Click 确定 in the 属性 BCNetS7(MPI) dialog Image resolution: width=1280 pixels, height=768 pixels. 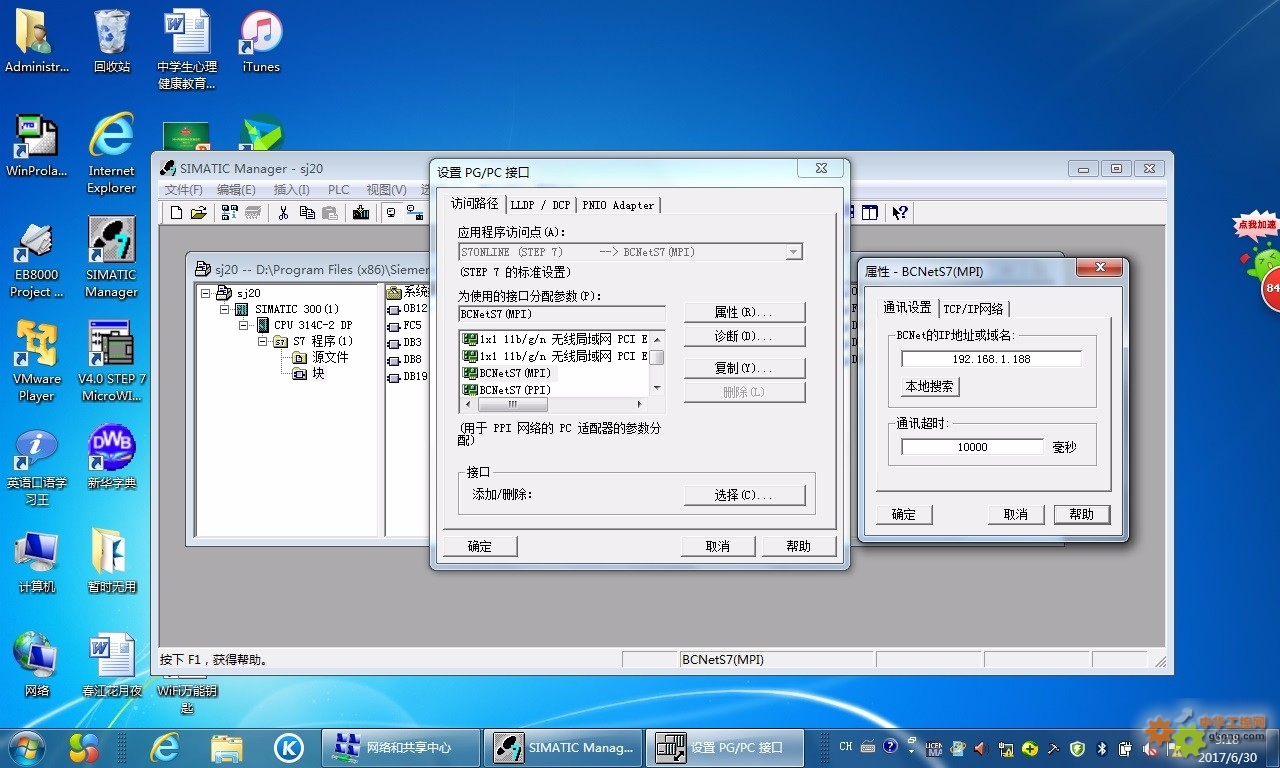pyautogui.click(x=904, y=514)
